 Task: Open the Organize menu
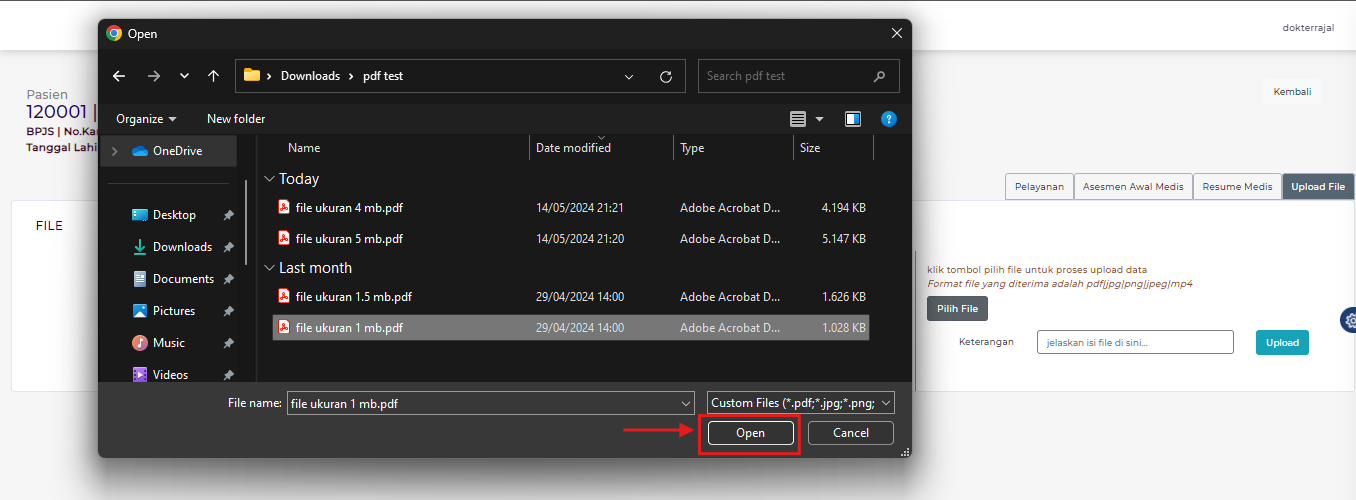pos(146,119)
